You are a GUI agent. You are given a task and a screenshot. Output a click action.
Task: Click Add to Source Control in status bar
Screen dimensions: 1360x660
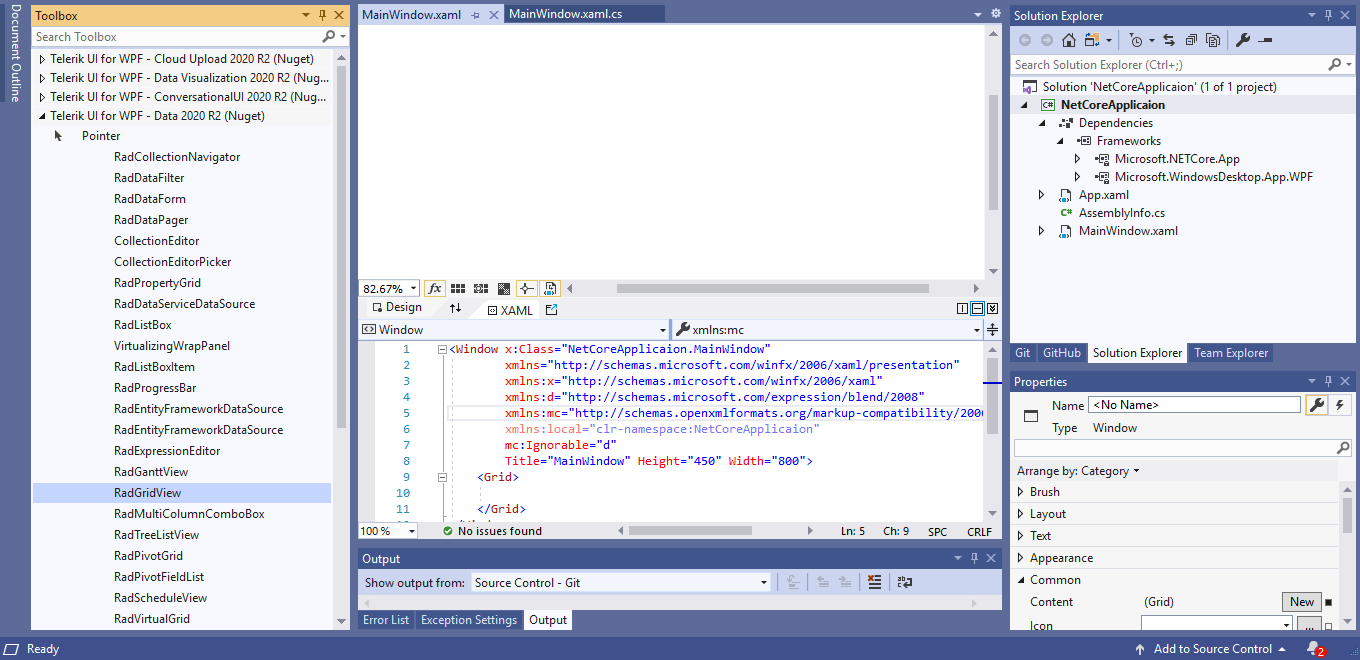pyautogui.click(x=1212, y=649)
